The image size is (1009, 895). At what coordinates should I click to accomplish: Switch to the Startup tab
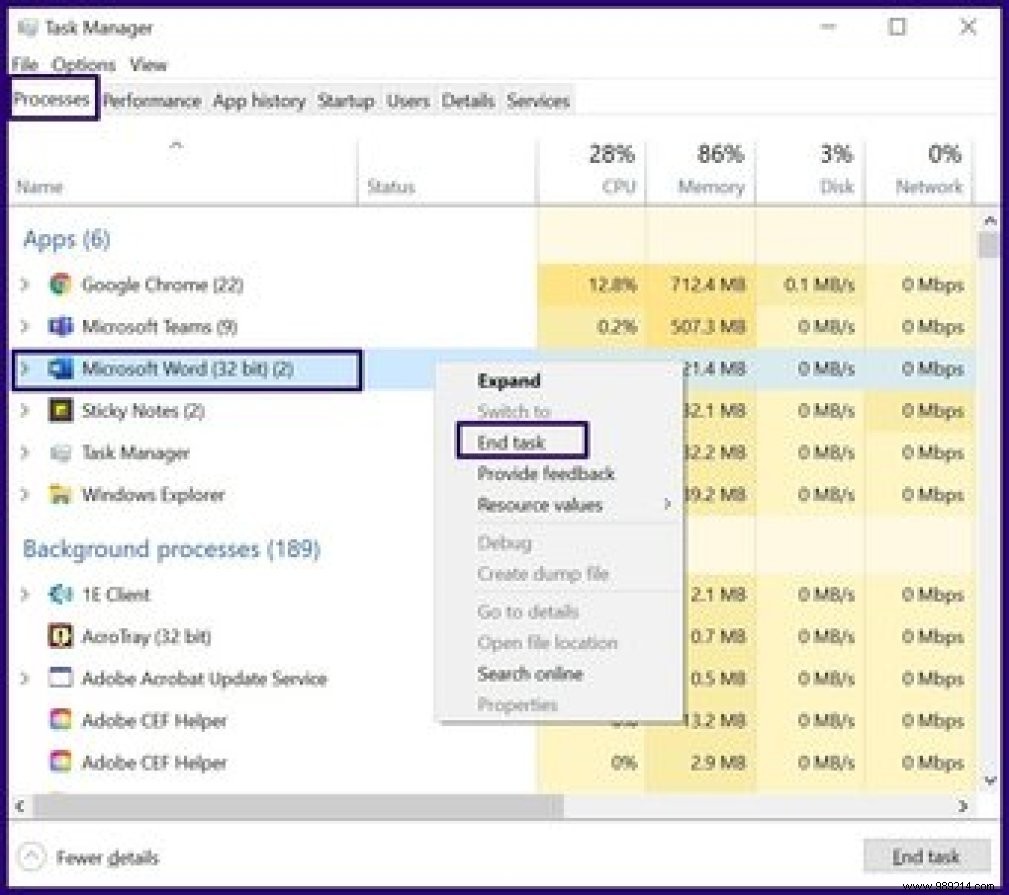[346, 101]
